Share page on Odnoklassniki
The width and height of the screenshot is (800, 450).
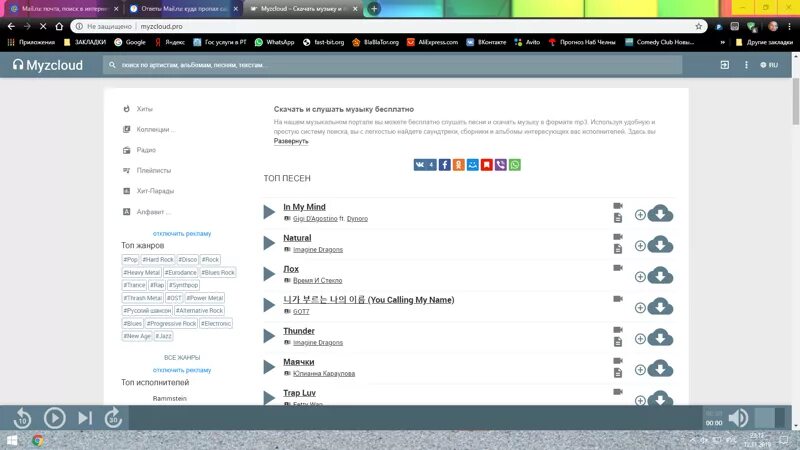click(459, 165)
